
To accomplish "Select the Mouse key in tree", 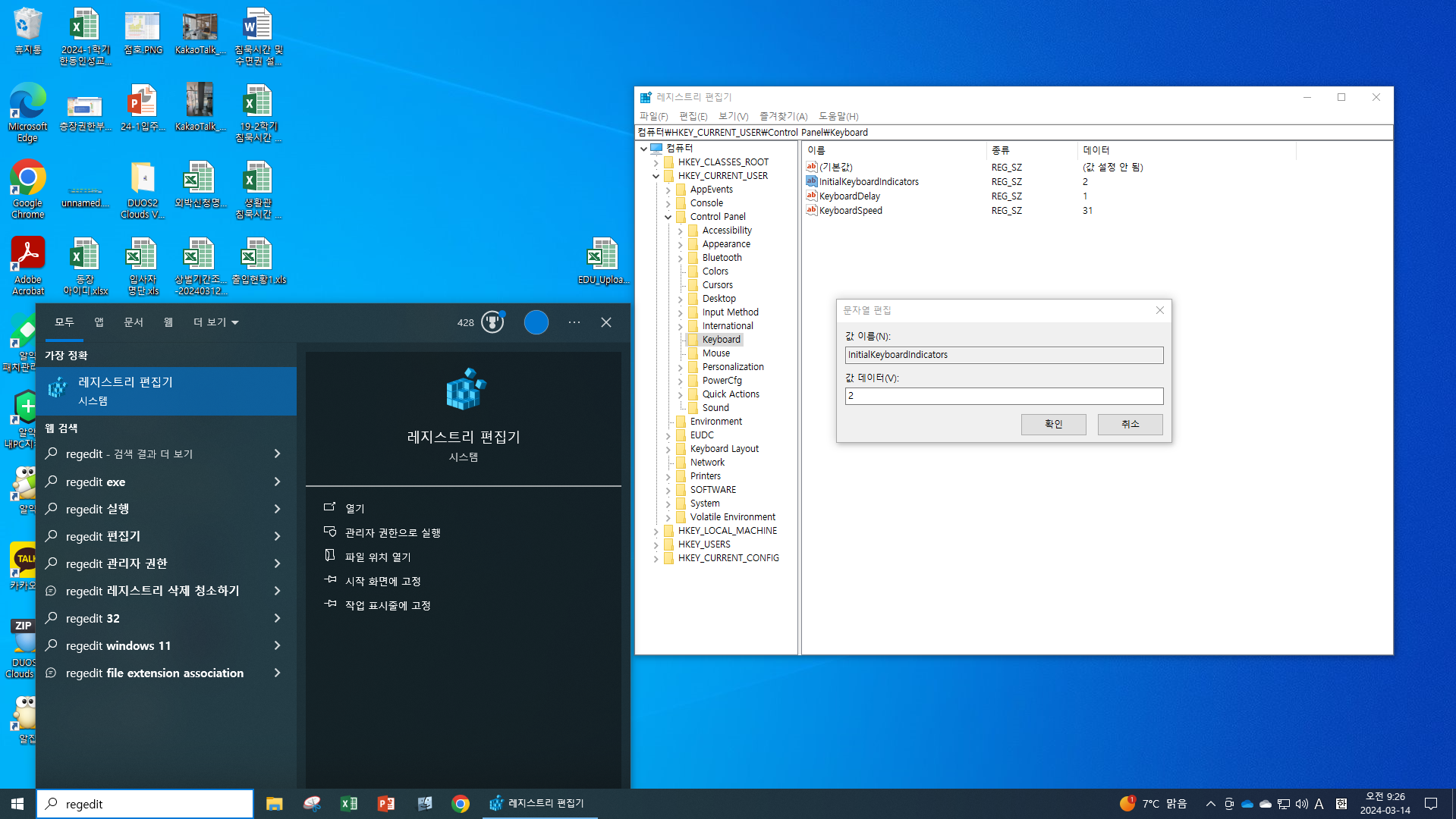I will click(x=715, y=353).
